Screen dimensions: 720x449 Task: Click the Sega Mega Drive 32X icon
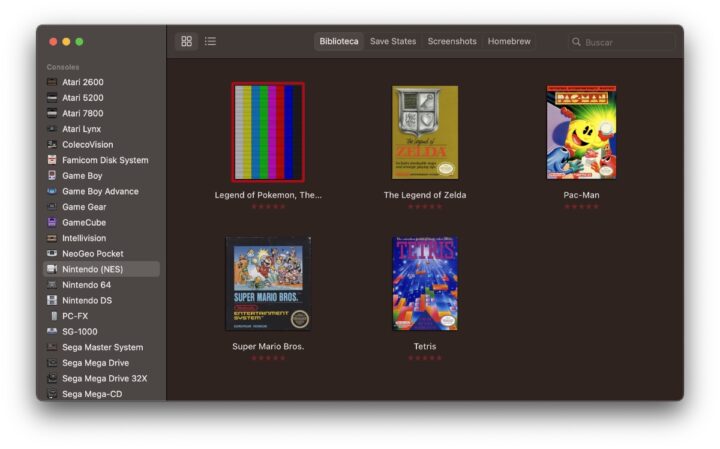[52, 379]
